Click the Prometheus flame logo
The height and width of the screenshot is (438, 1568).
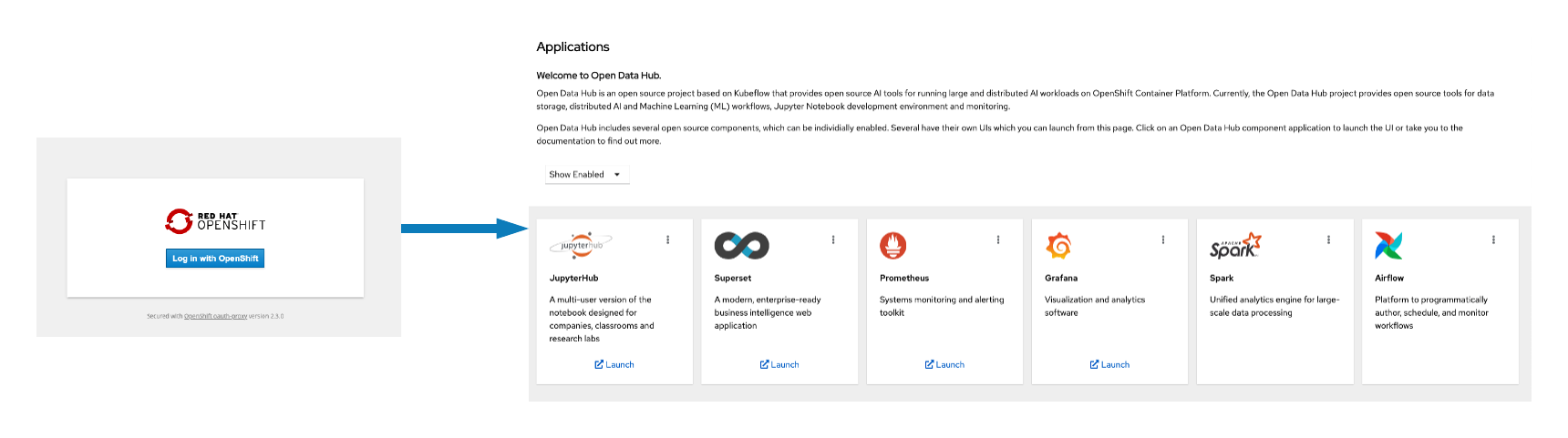click(x=892, y=245)
